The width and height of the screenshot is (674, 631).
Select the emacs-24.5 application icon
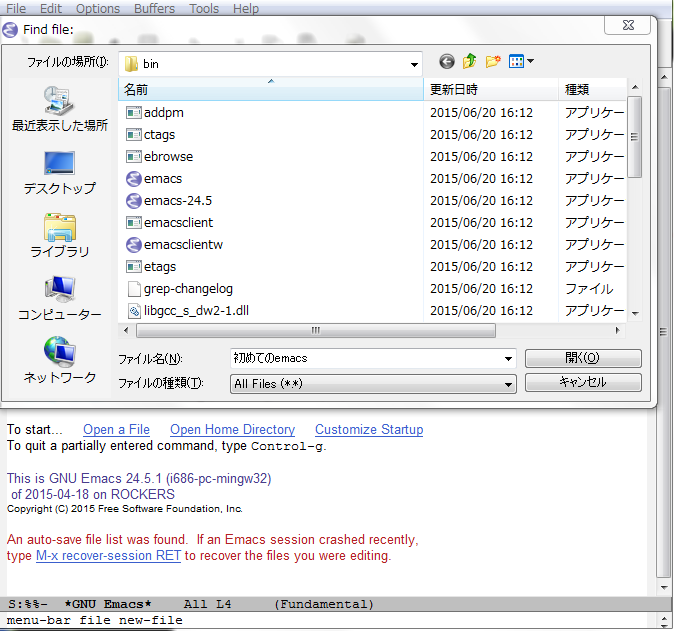coord(134,201)
